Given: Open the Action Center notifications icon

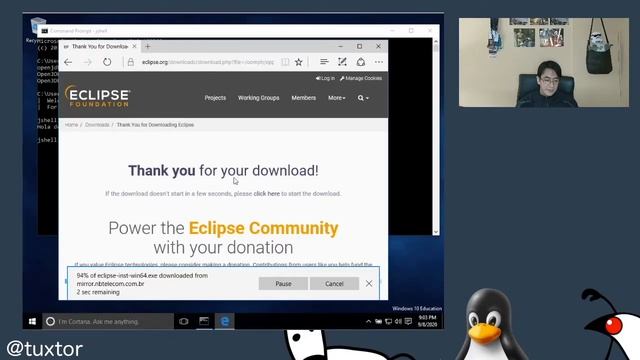Looking at the screenshot, I should click(408, 322).
